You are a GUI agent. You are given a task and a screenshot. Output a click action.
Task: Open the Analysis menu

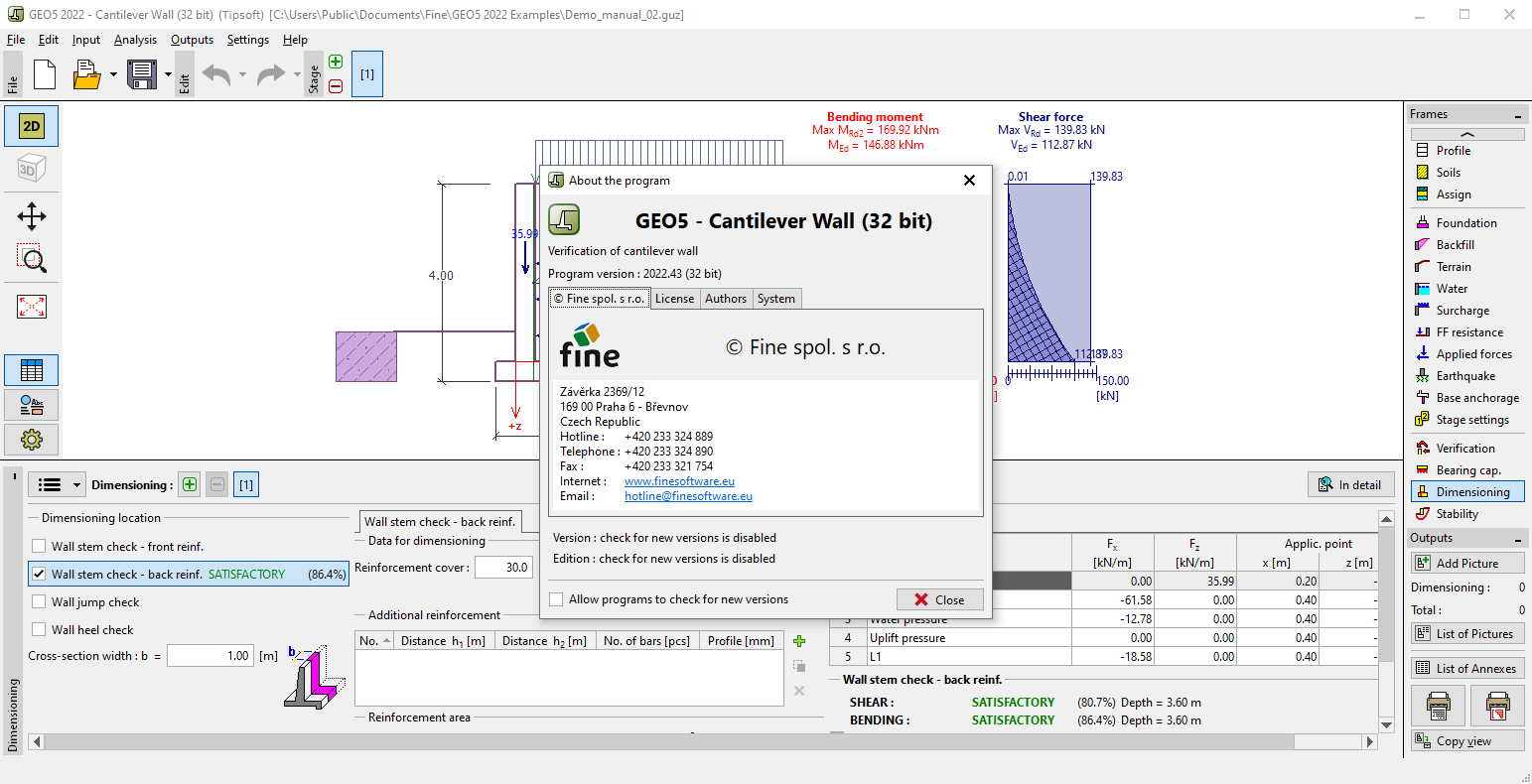[135, 40]
